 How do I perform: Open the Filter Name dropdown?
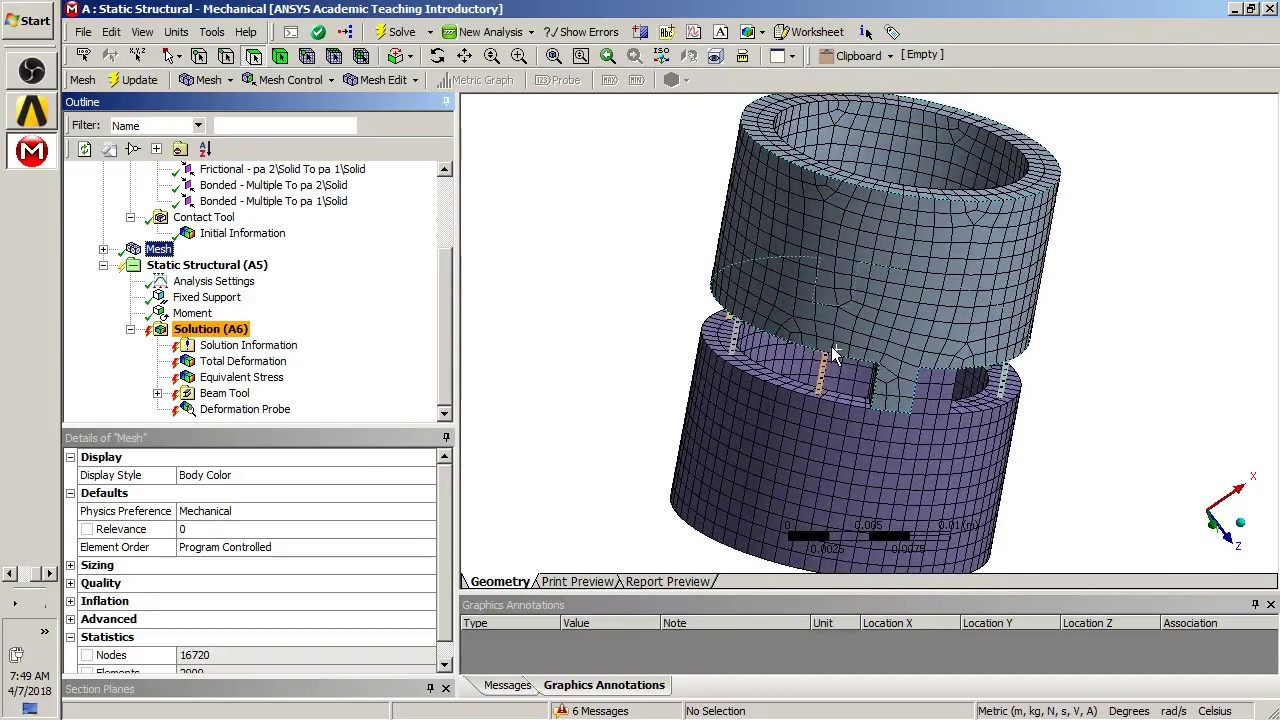point(198,125)
